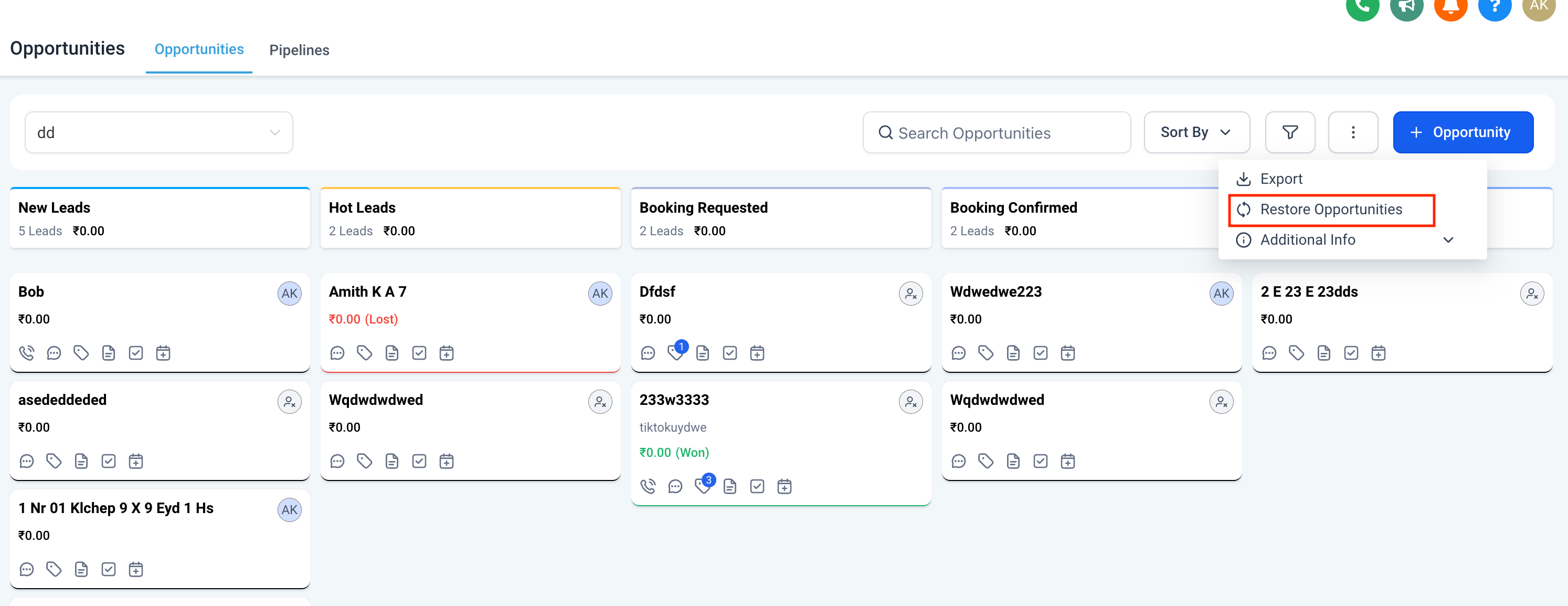Viewport: 1568px width, 606px height.
Task: Select Restore Opportunities from the menu
Action: tap(1331, 210)
